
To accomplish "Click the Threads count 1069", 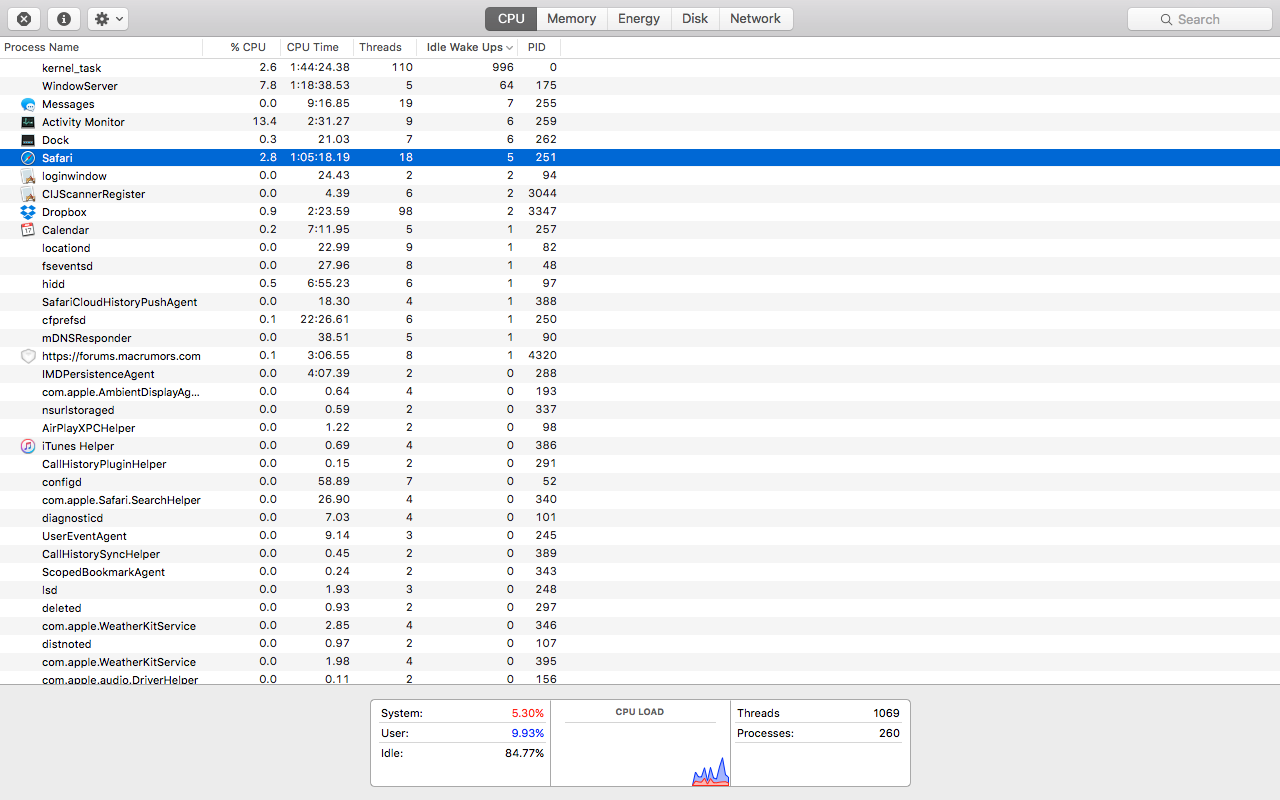I will pos(886,713).
